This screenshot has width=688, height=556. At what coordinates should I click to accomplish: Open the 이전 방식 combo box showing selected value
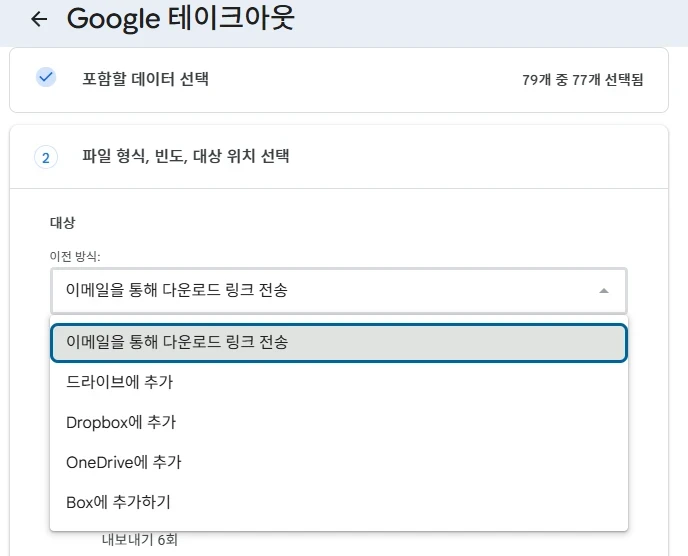[x=338, y=291]
